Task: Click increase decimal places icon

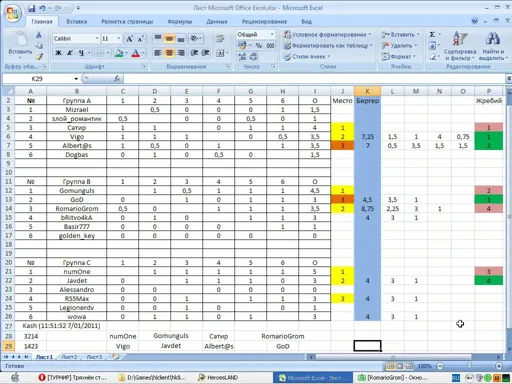Action: 242,57
